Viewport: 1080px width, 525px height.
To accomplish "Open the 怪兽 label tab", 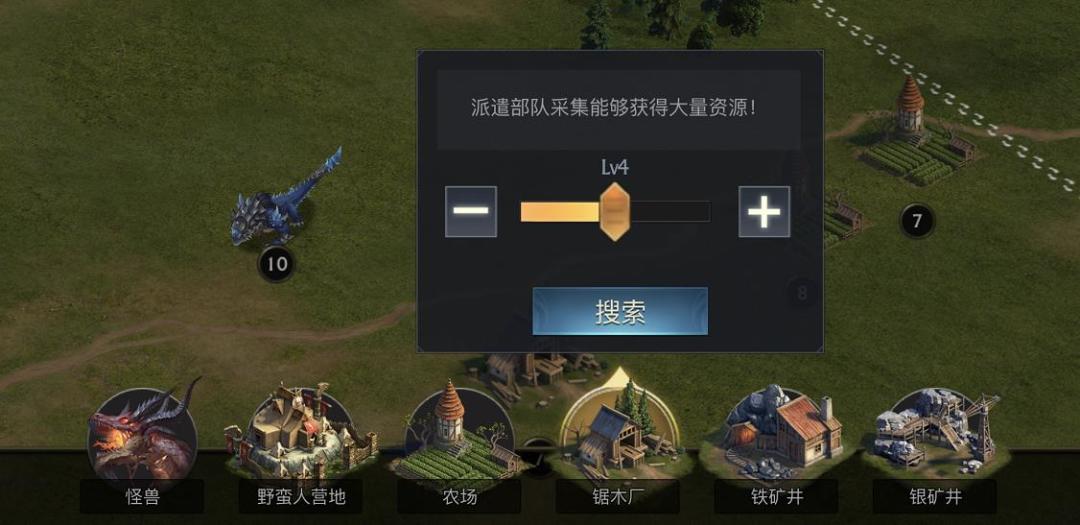I will [x=142, y=497].
